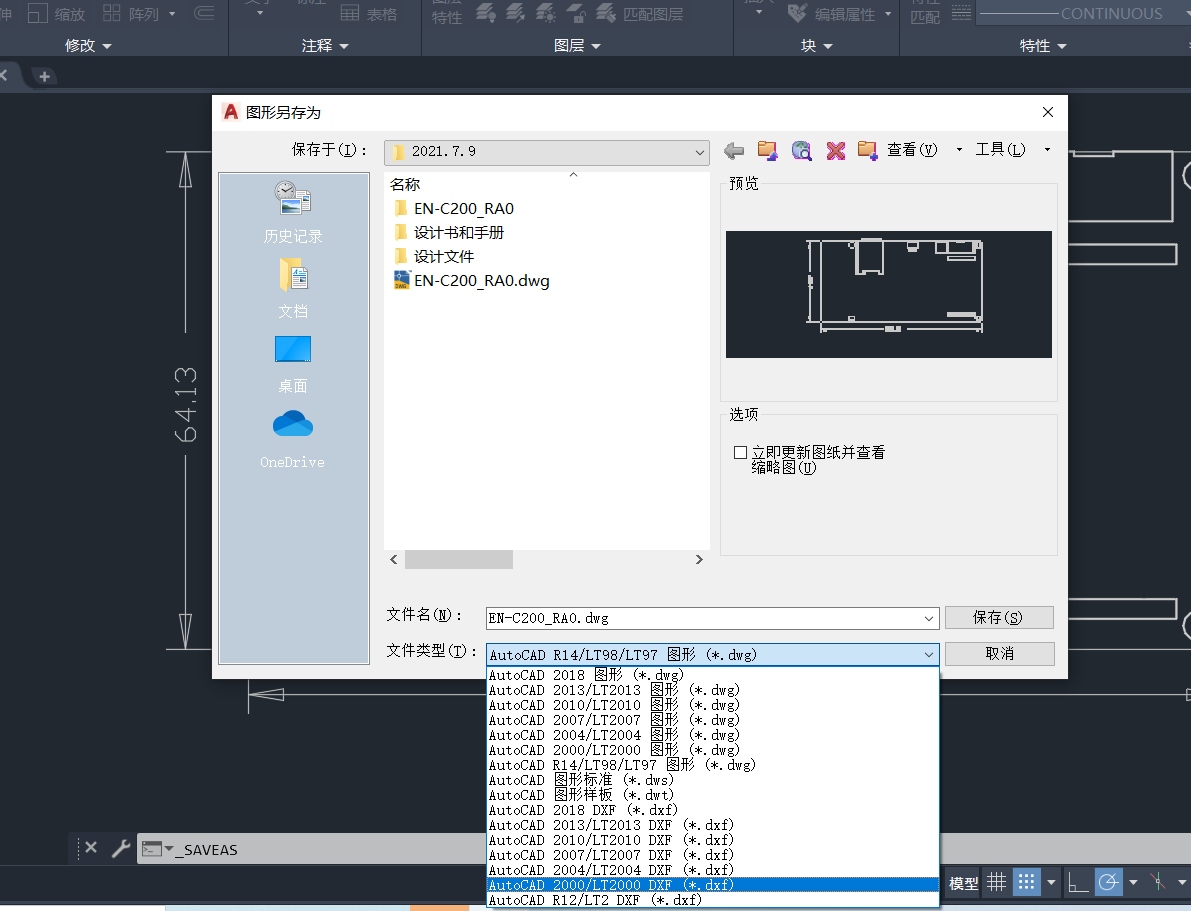This screenshot has width=1191, height=911.
Task: Select AutoCAD 2018 图形 (*.dwg) option
Action: (x=712, y=675)
